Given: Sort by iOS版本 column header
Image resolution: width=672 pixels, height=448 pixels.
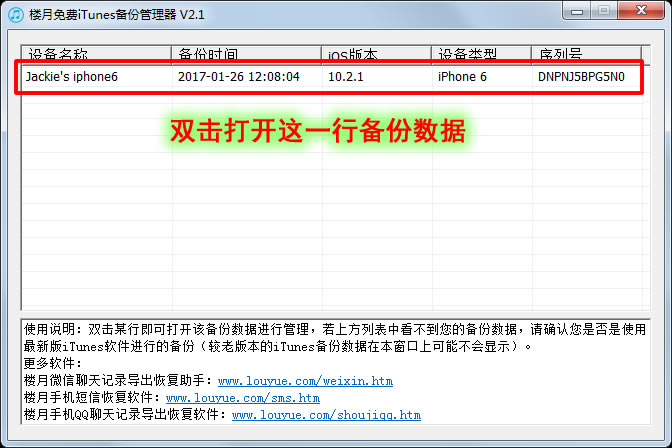Looking at the screenshot, I should pos(376,55).
